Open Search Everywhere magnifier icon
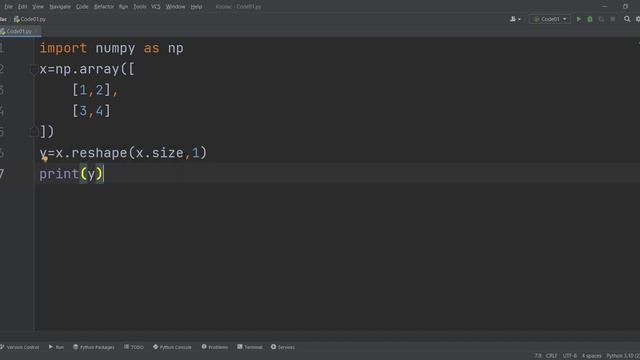Screen dimensions: 640x360 coord(627,19)
